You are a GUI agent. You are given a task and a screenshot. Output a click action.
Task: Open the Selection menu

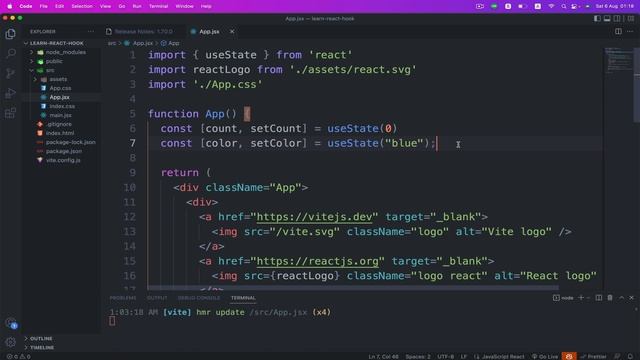point(82,6)
